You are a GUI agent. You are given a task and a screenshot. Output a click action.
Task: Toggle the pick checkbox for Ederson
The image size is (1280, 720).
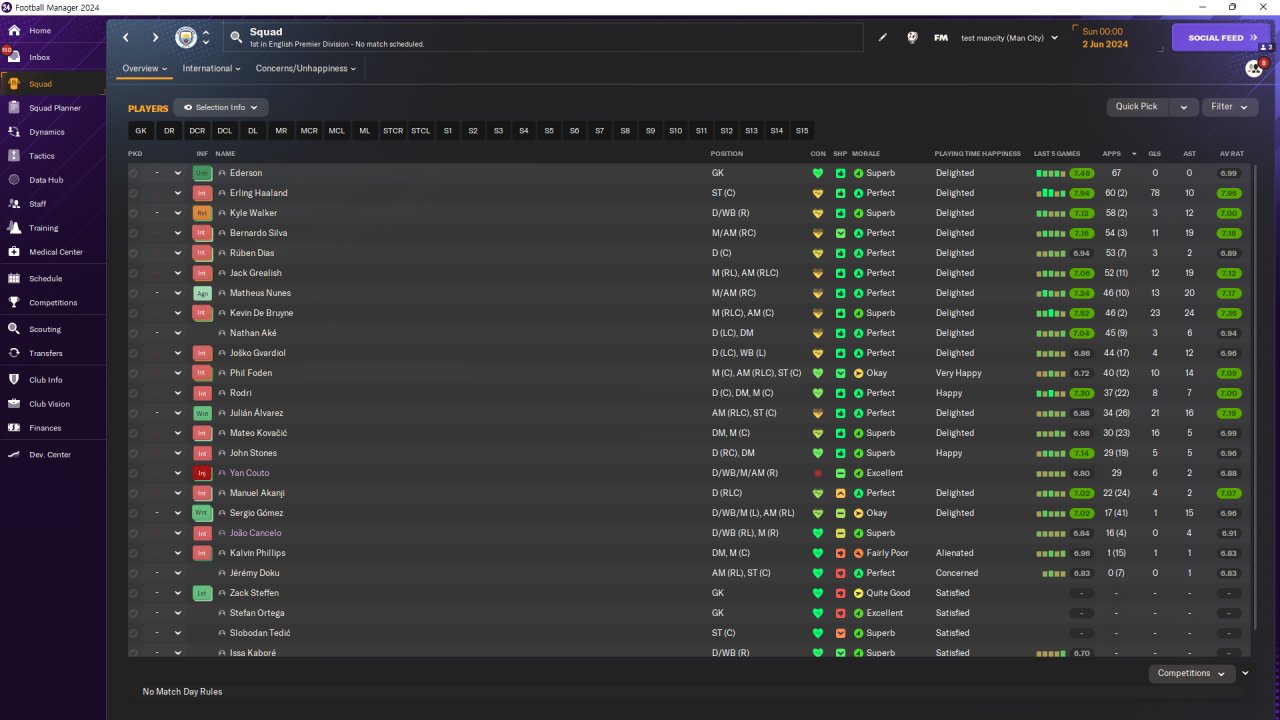tap(133, 173)
